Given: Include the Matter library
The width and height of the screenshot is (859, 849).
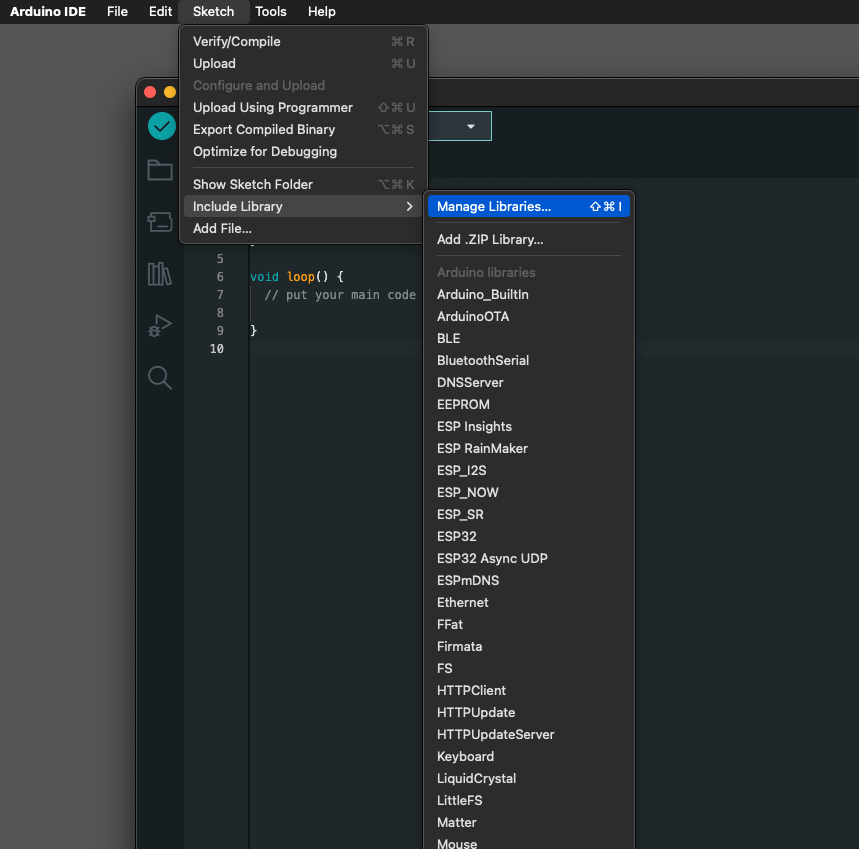Looking at the screenshot, I should [x=529, y=822].
